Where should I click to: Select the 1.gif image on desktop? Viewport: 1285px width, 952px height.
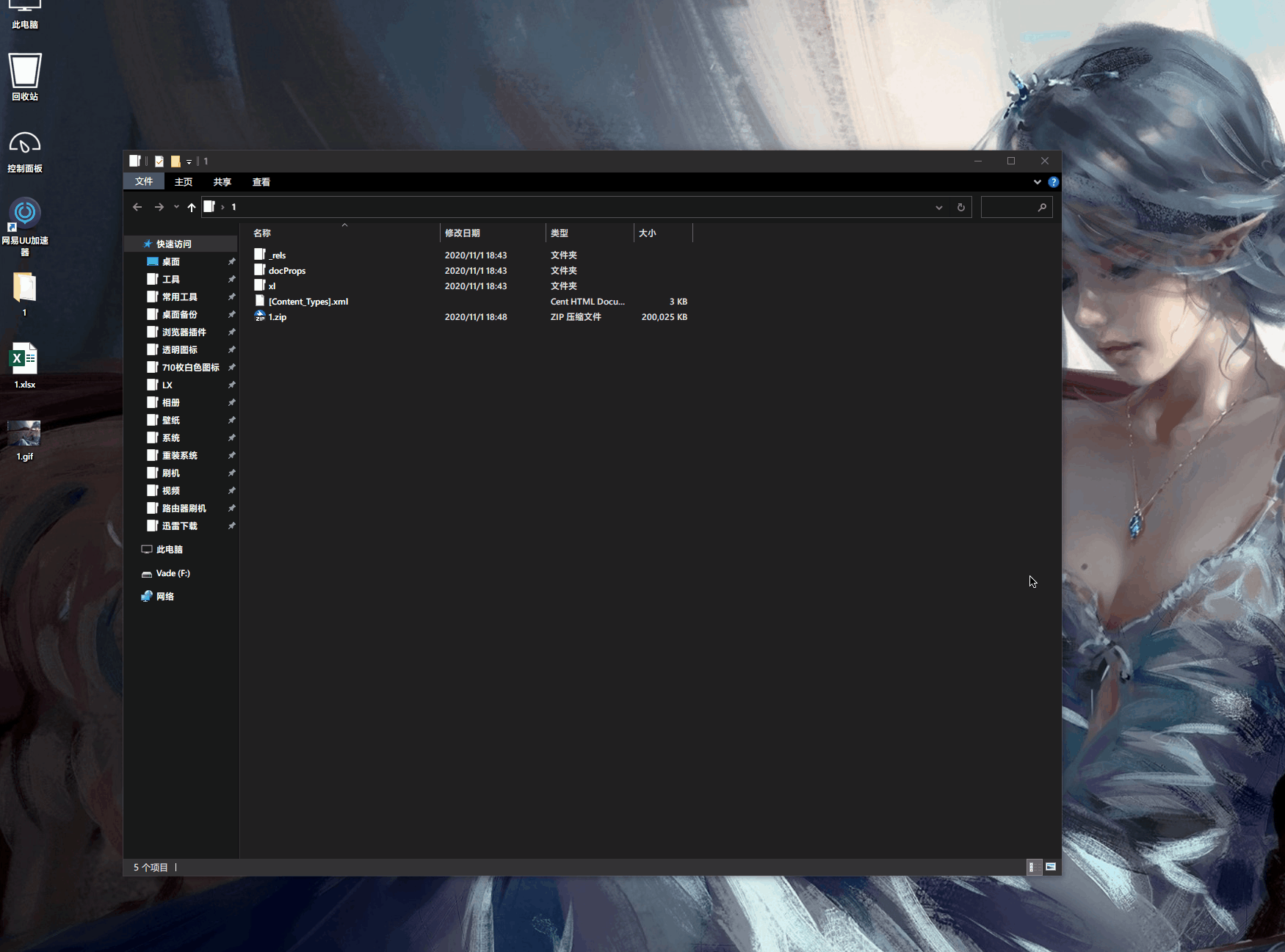click(24, 440)
